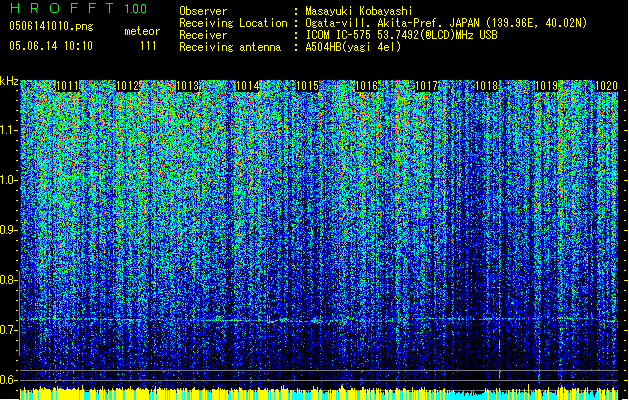Click the 0.6 frequency axis label

click(x=9, y=380)
